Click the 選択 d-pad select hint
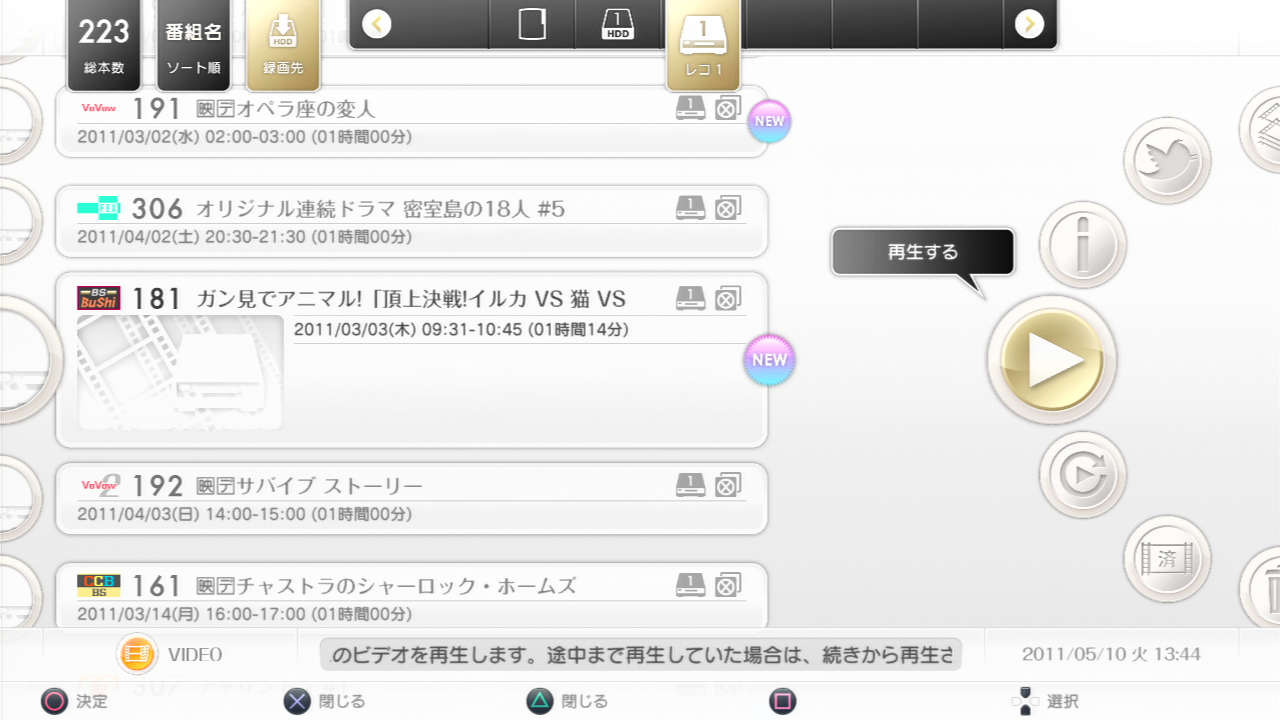The width and height of the screenshot is (1280, 720). tap(1045, 702)
